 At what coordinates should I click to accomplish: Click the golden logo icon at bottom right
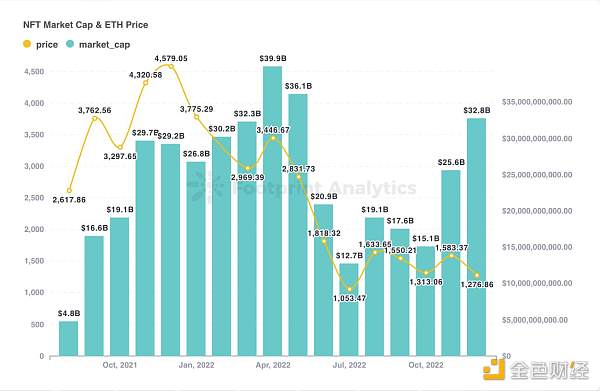click(494, 369)
